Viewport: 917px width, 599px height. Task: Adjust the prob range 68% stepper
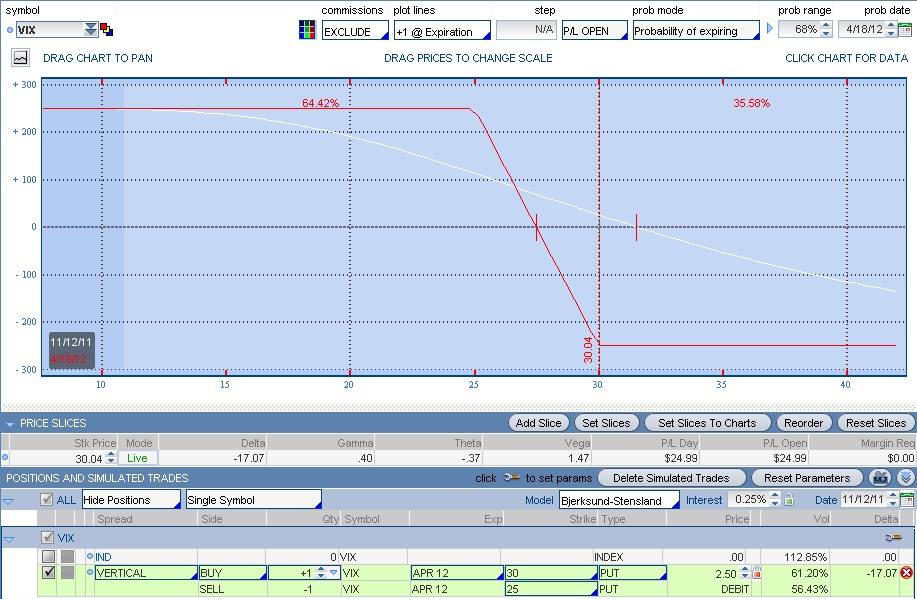[826, 29]
